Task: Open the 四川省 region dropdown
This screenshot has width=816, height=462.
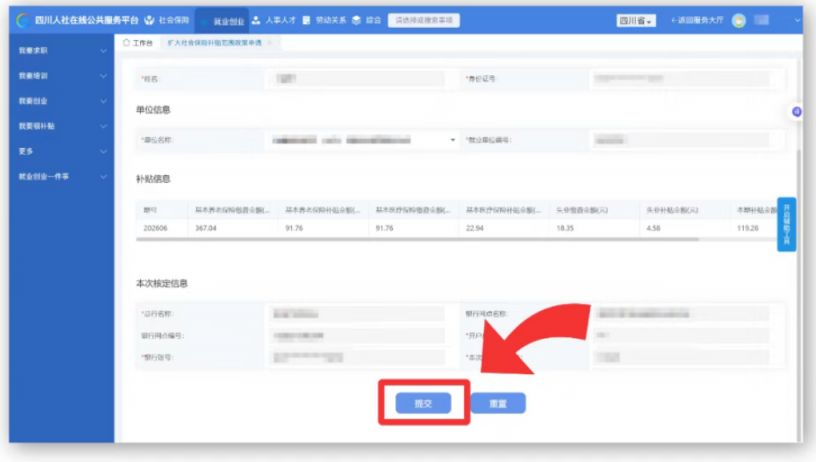Action: tap(636, 20)
